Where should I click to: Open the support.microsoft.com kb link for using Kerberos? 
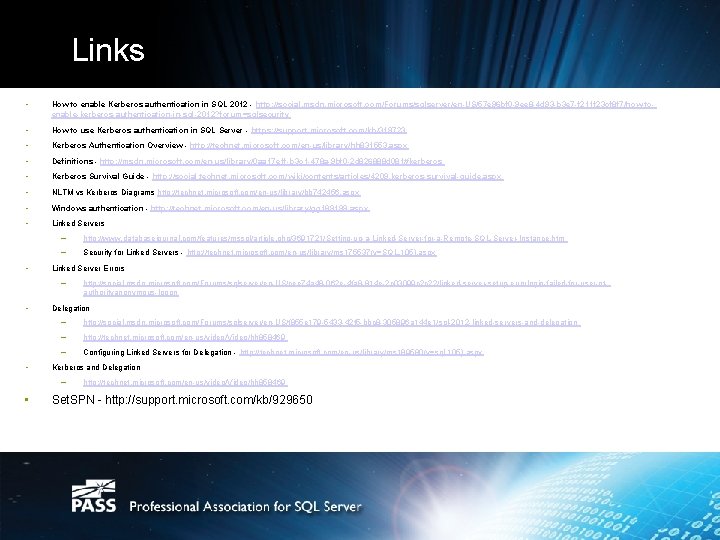[329, 130]
